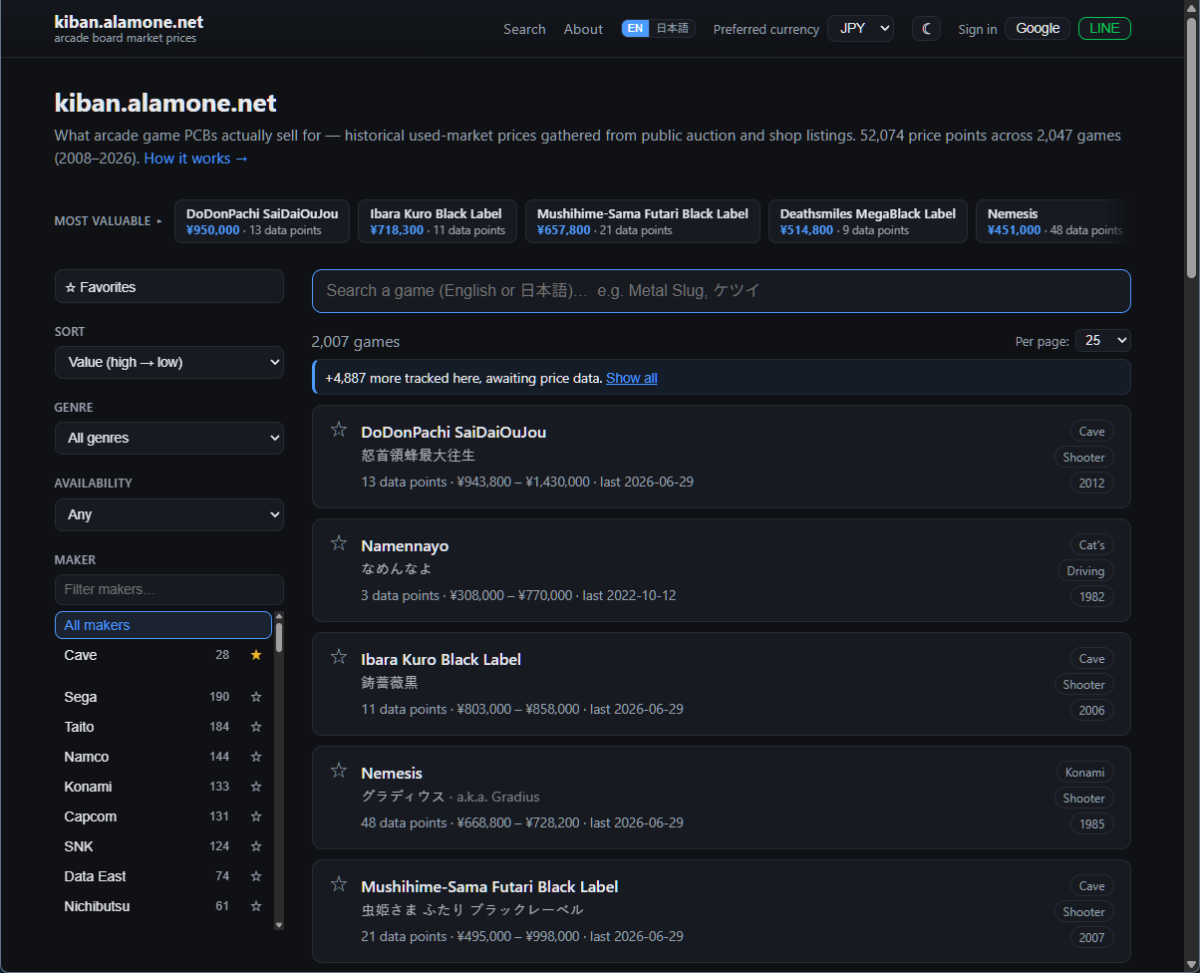
Task: Favorite the Capcom maker star
Action: [x=256, y=817]
